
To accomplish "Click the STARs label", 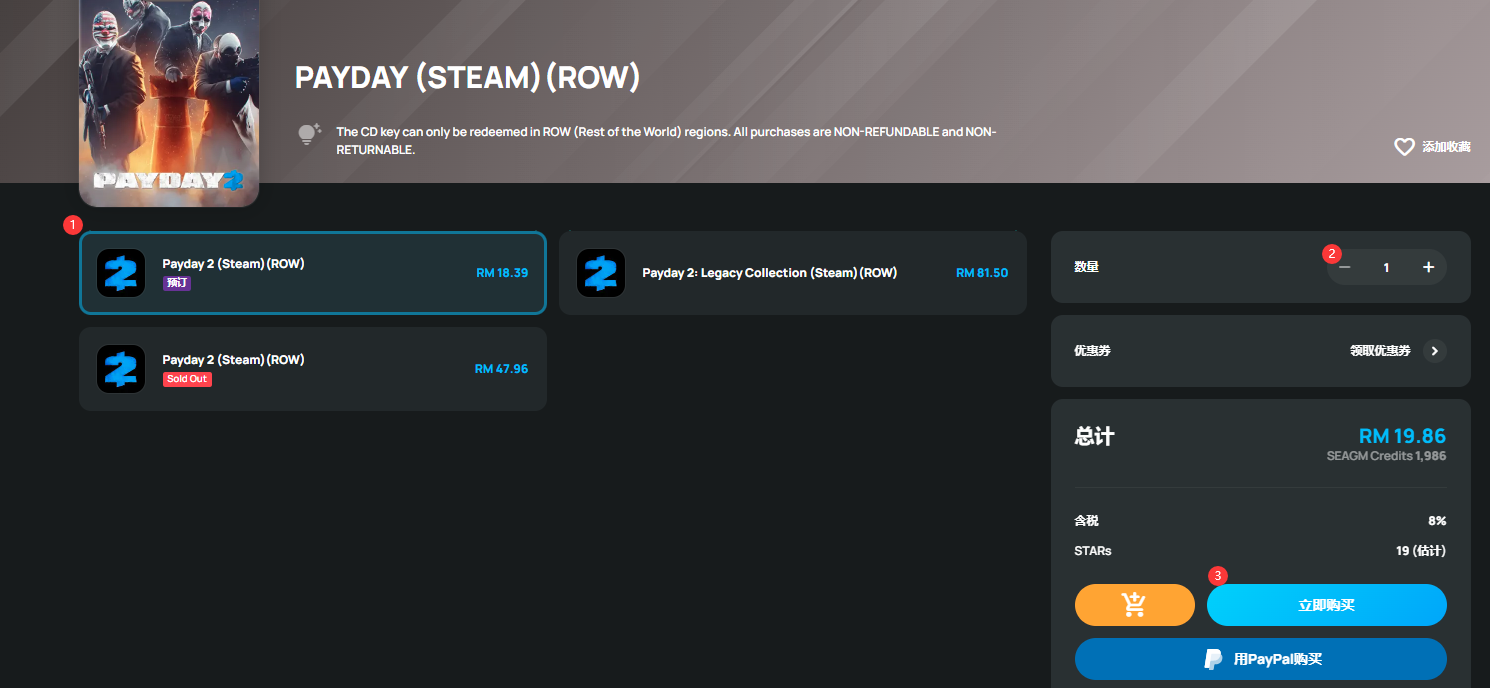I will tap(1093, 551).
